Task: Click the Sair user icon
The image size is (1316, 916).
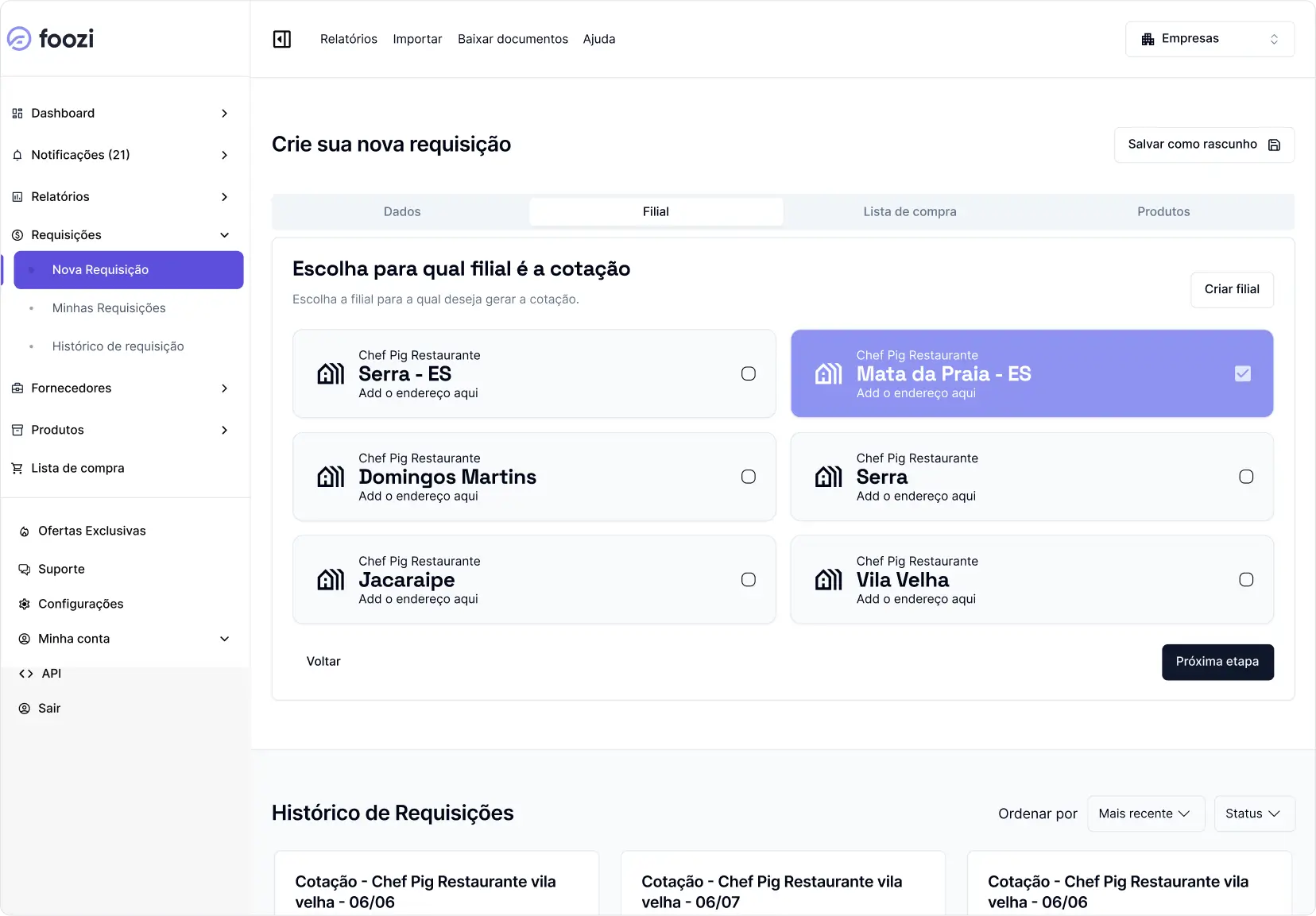Action: (25, 709)
